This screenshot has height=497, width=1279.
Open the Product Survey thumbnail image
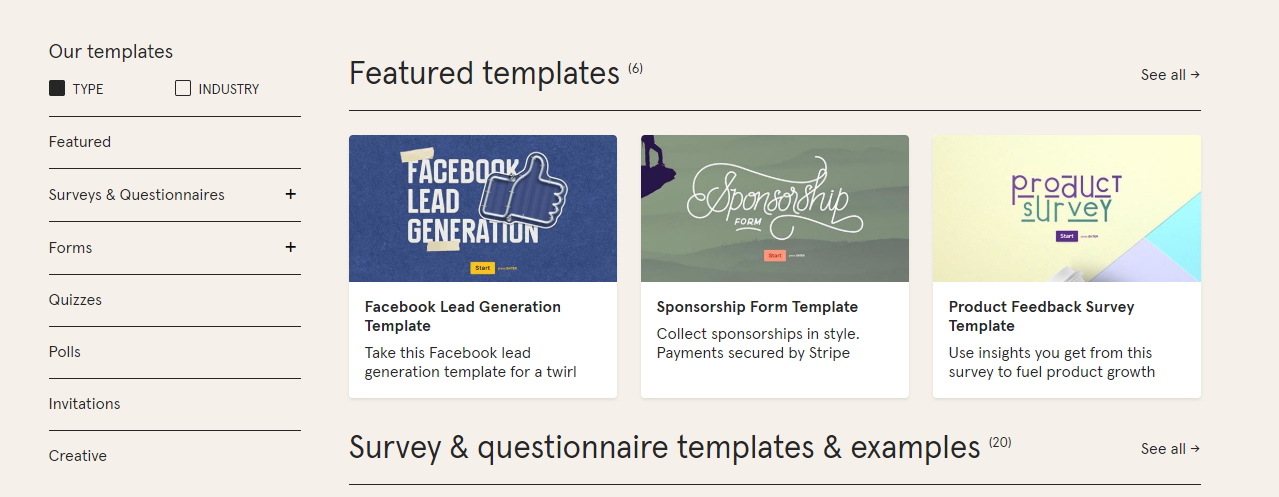pos(1067,208)
